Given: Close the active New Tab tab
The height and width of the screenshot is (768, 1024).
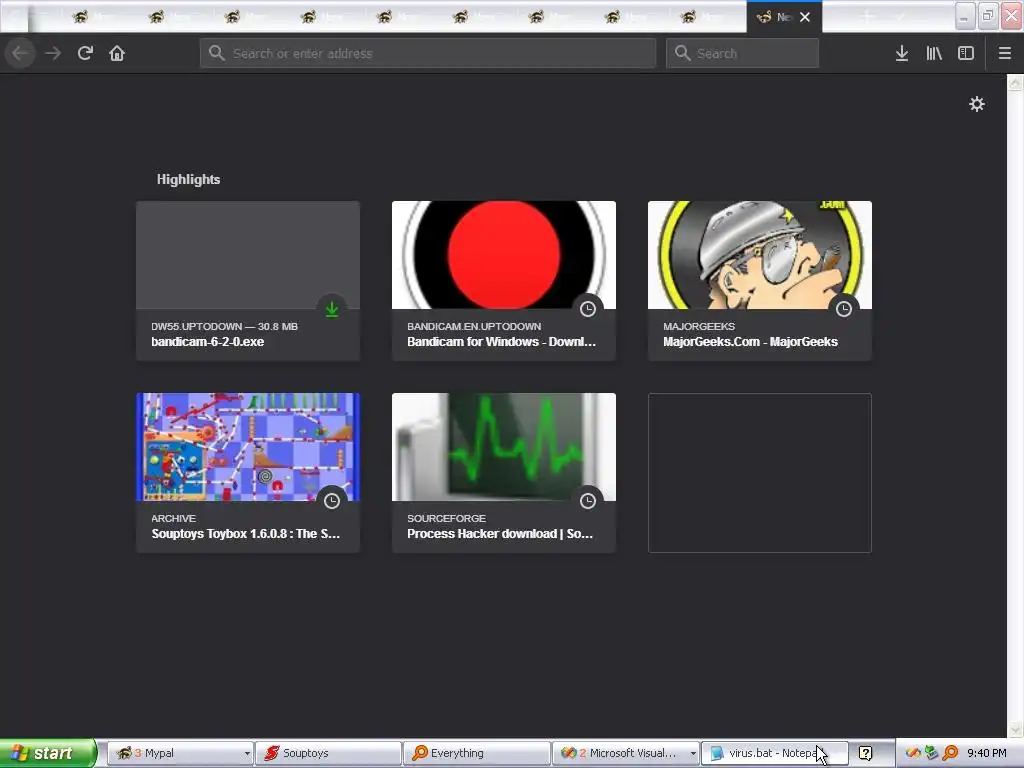Looking at the screenshot, I should click(805, 17).
